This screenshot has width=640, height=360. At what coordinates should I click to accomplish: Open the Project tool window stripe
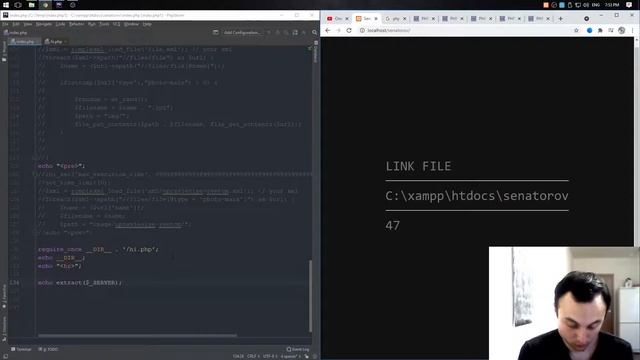point(4,51)
